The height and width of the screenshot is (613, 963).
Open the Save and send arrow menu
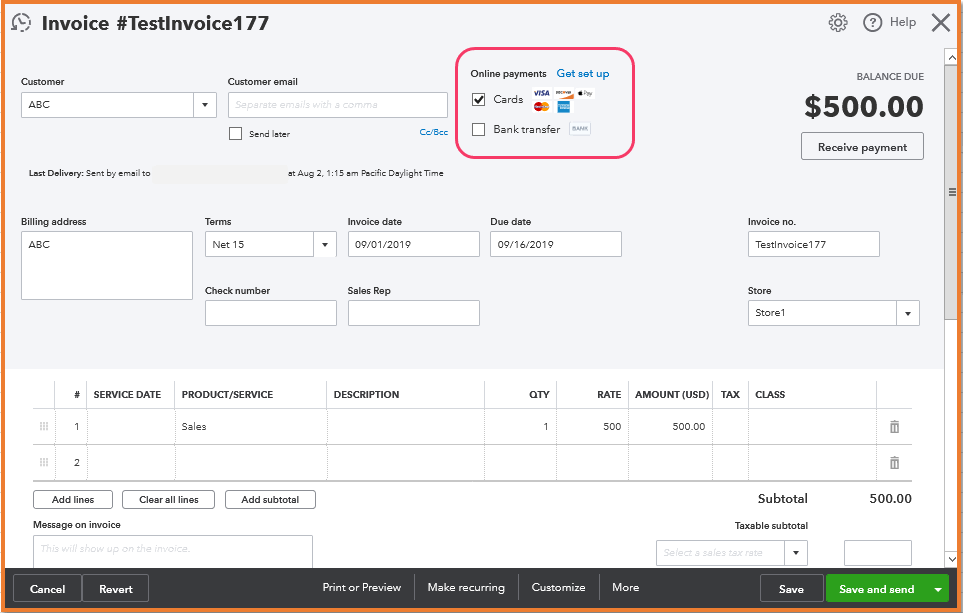point(938,590)
